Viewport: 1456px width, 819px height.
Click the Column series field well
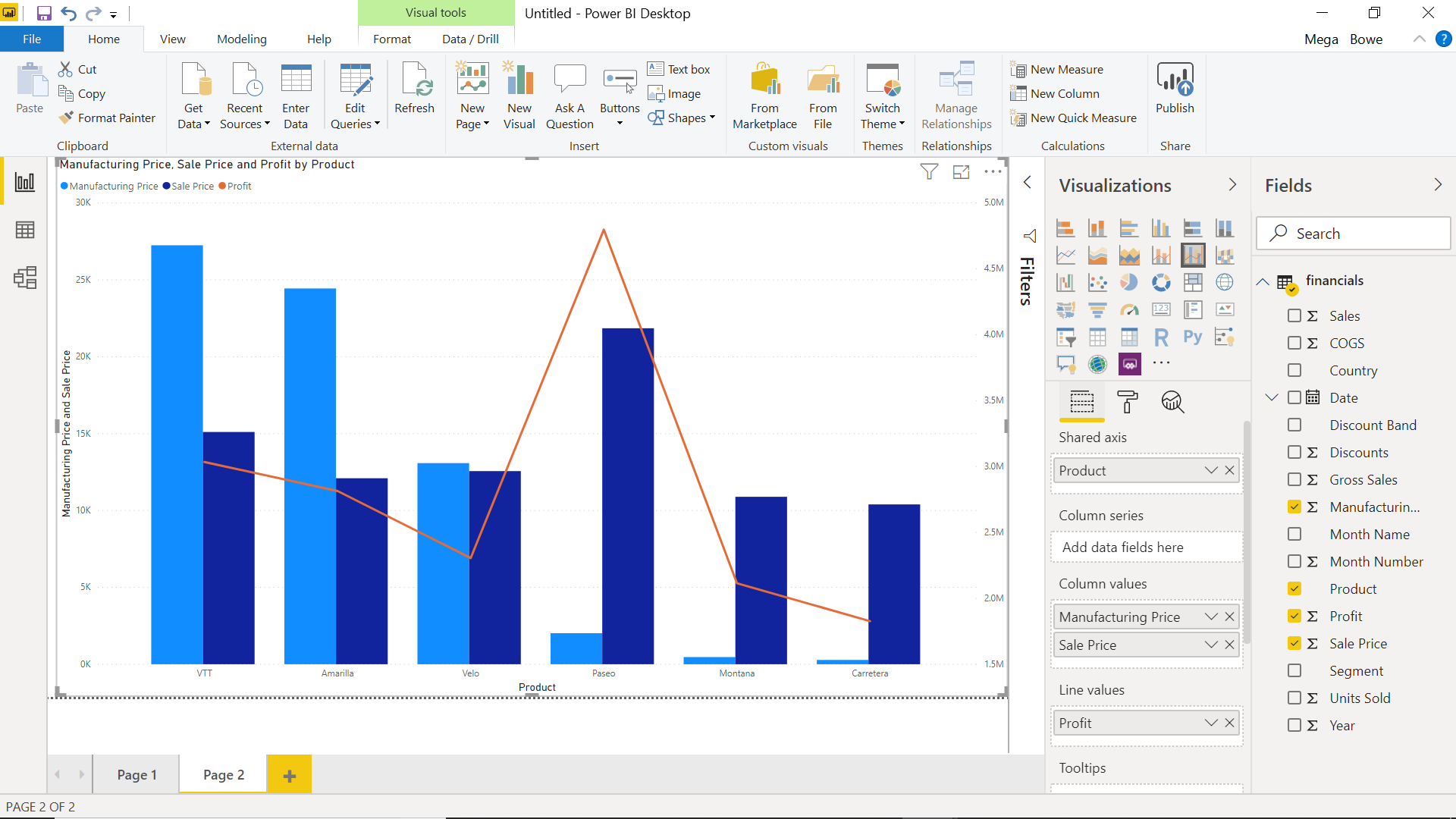click(1147, 547)
